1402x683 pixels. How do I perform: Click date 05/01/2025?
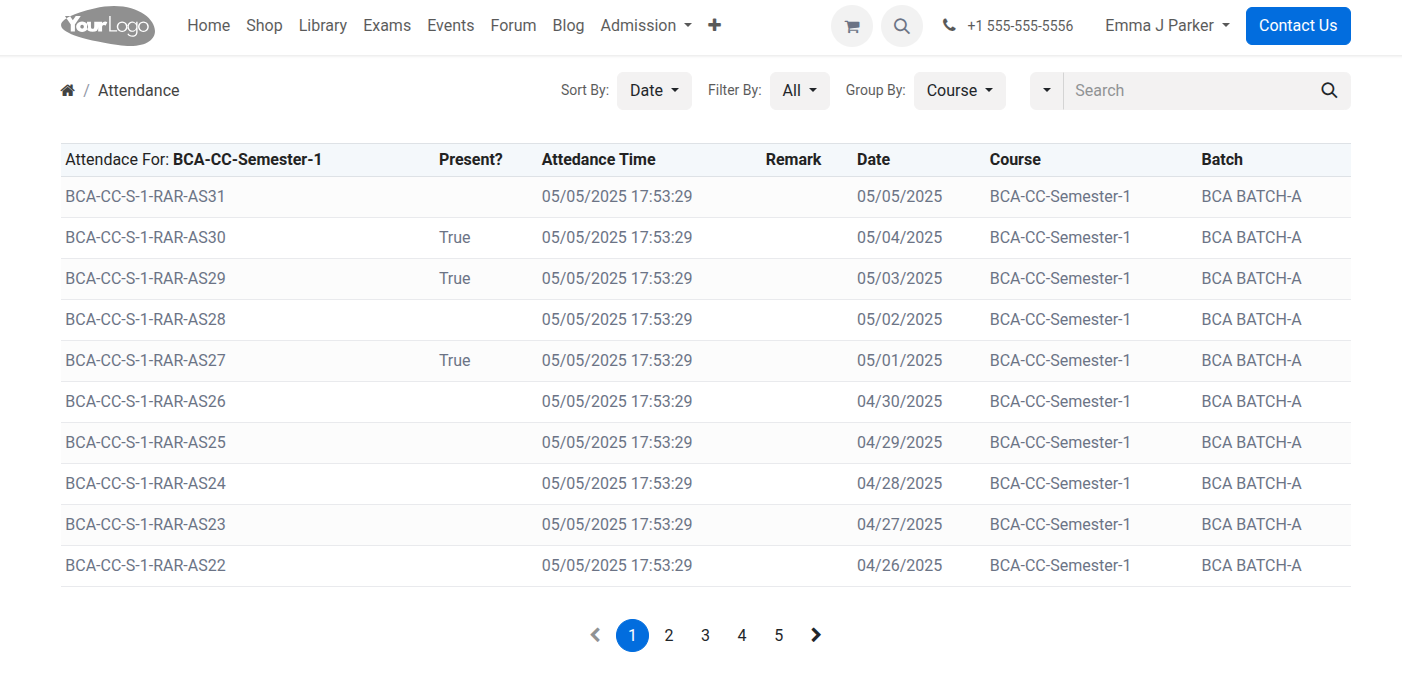pyautogui.click(x=900, y=361)
